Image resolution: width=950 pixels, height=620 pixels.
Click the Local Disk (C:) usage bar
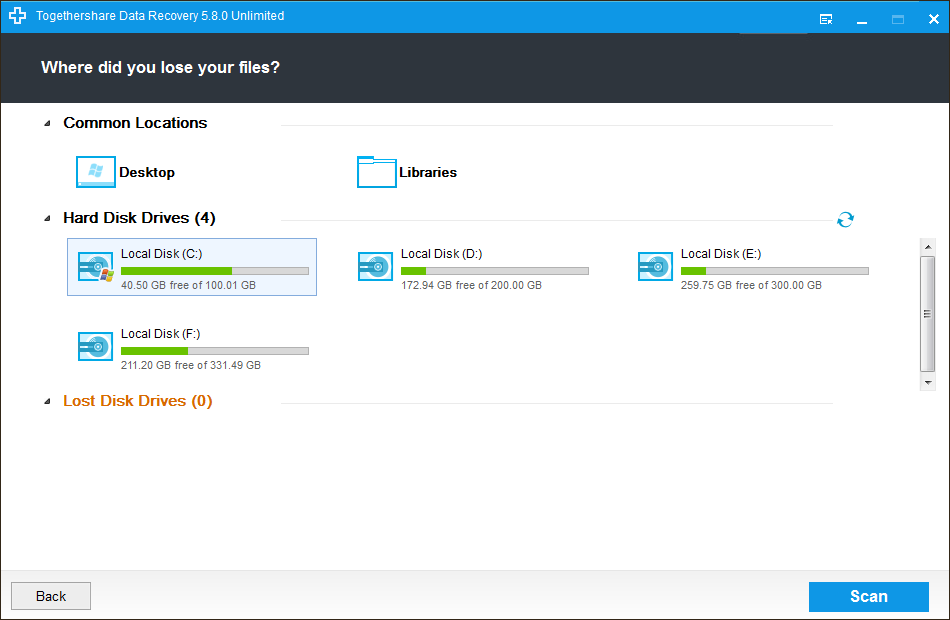214,271
